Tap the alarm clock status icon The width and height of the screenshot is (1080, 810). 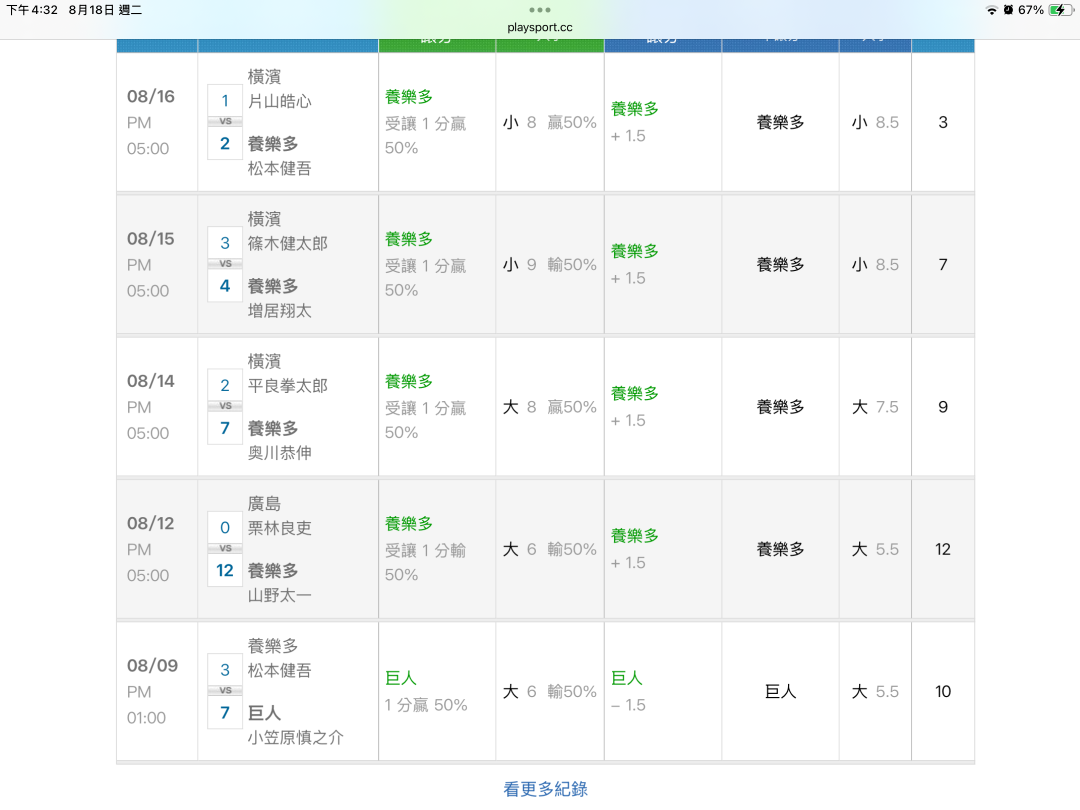coord(1008,10)
